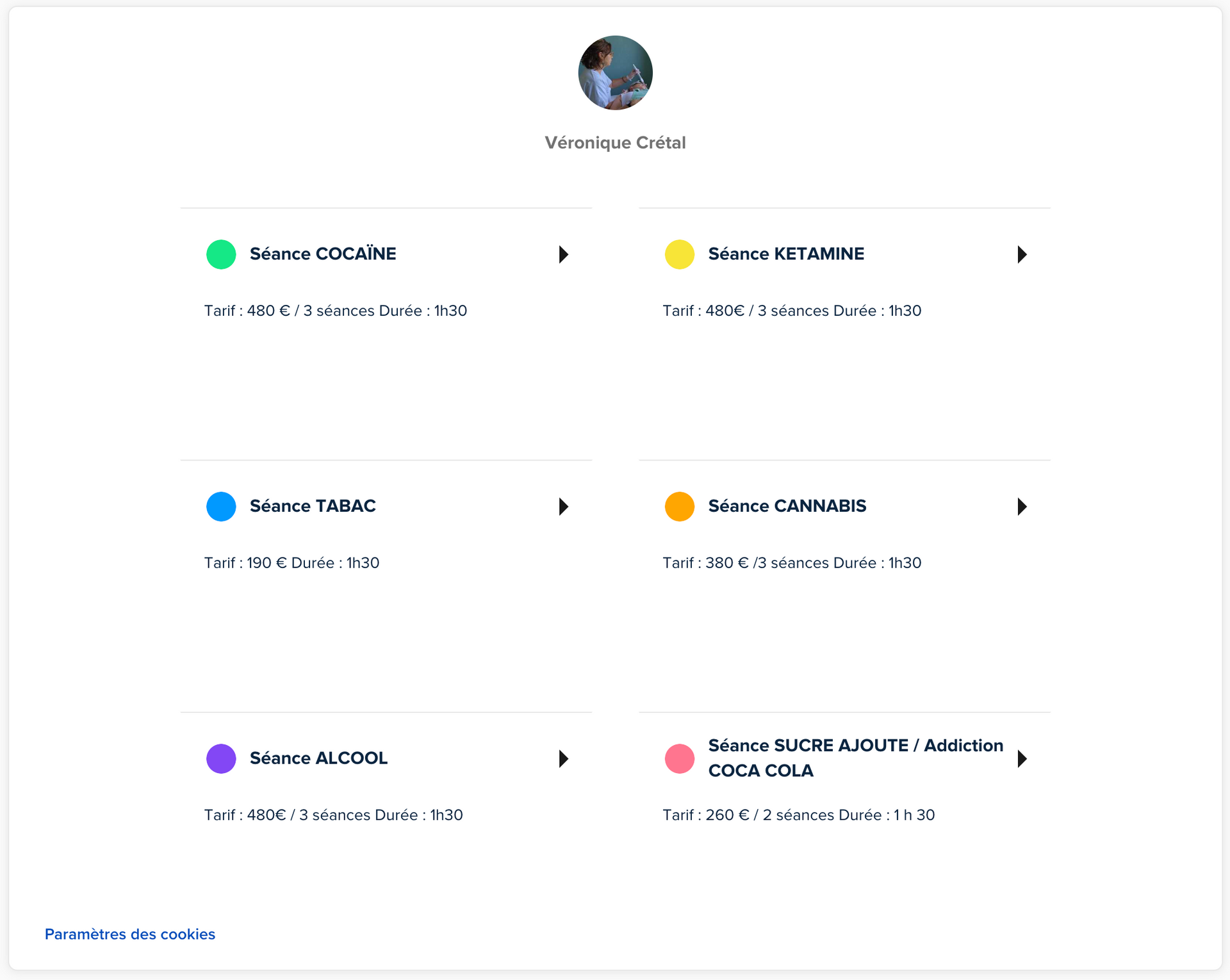Click the name Véronique Crétal
1230x980 pixels.
point(614,142)
